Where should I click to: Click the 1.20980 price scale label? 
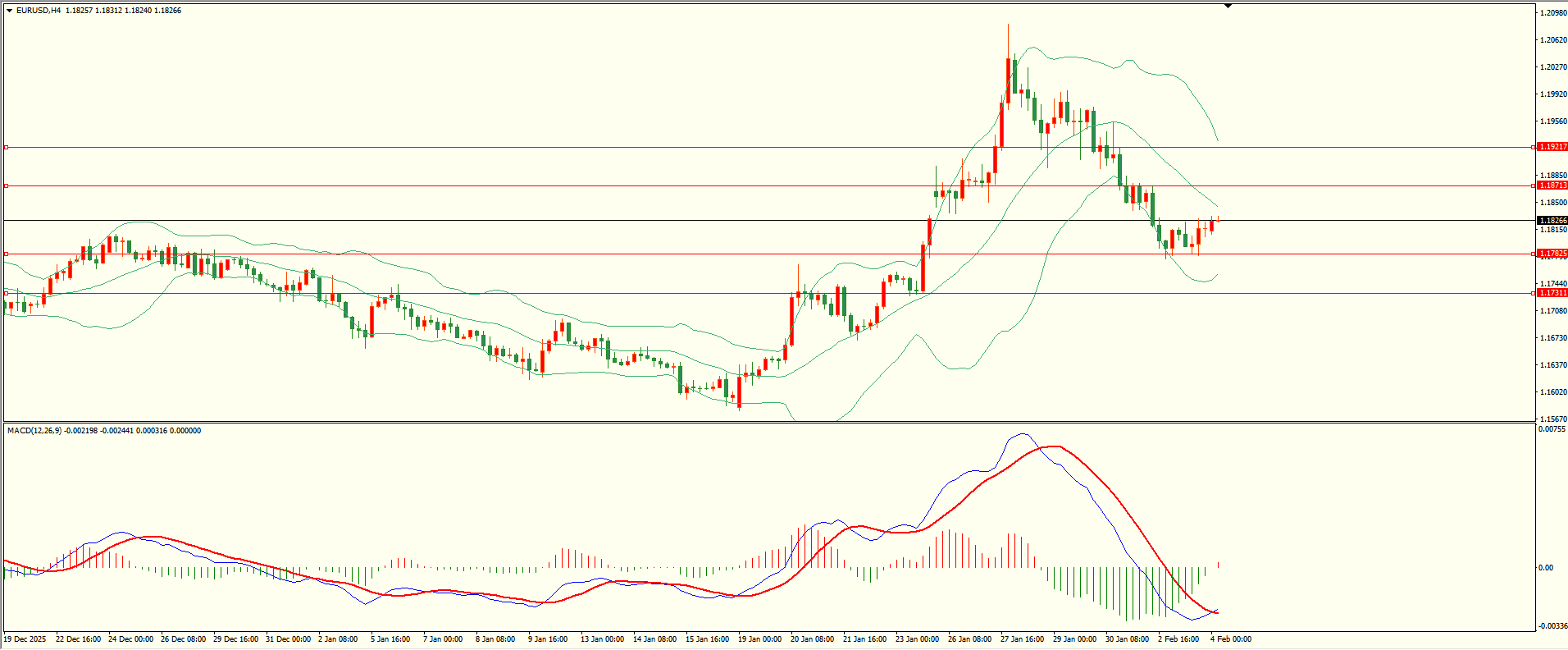tap(1554, 13)
